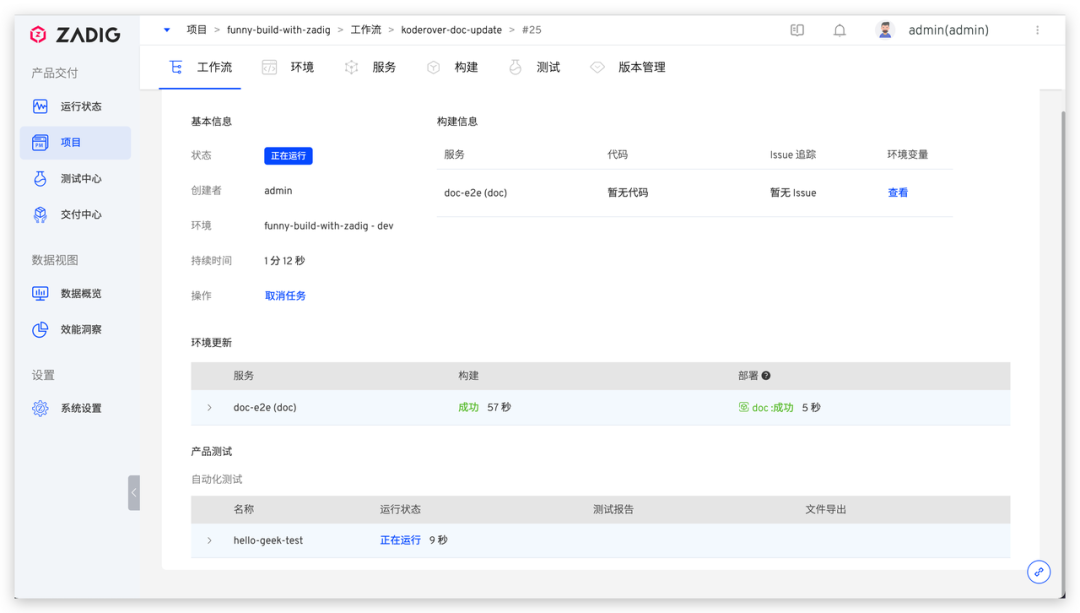Select 效能洞察 menu label

81,329
